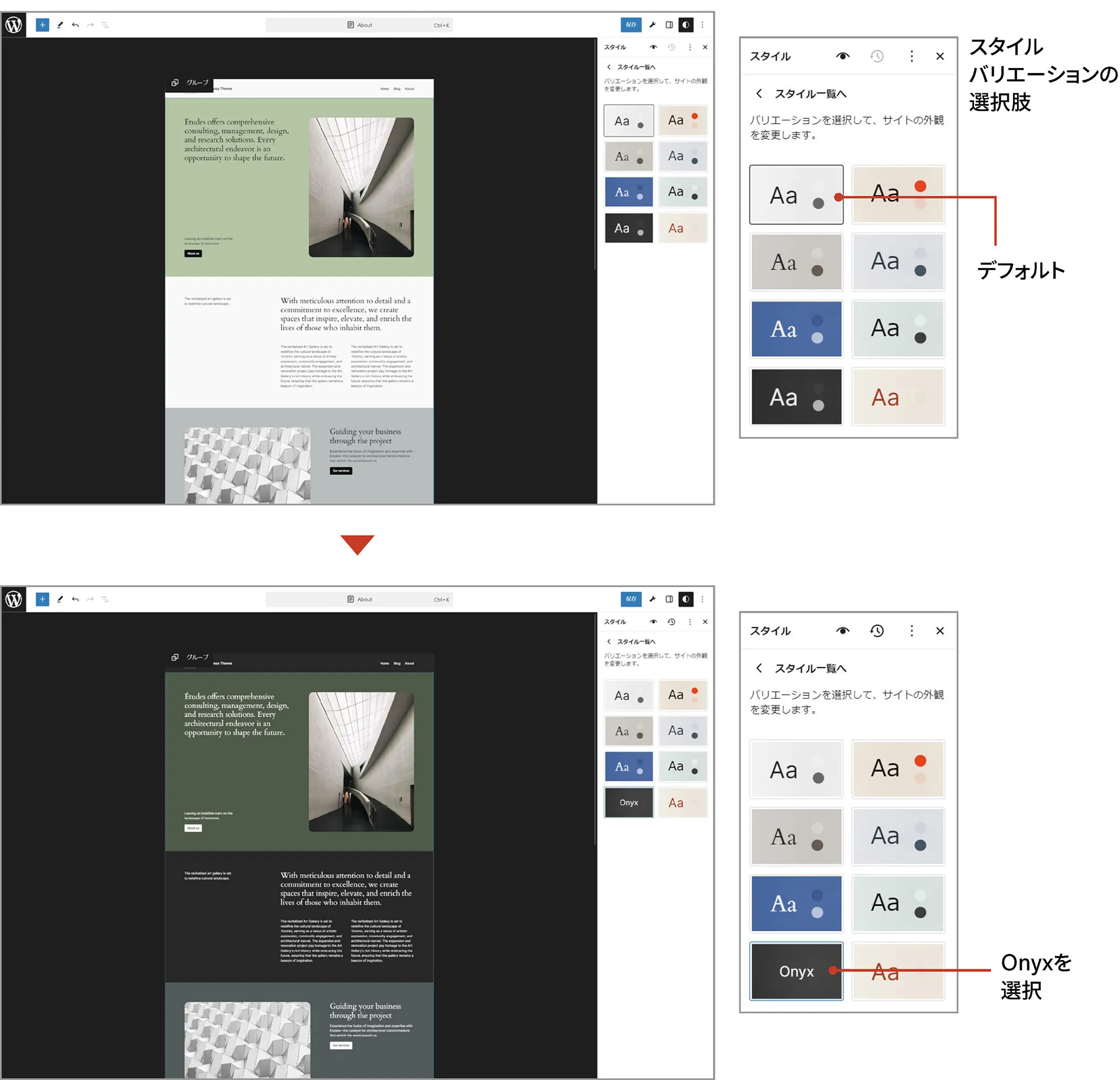
Task: Select the blue style variation in enlarged top panel
Action: pyautogui.click(x=796, y=329)
